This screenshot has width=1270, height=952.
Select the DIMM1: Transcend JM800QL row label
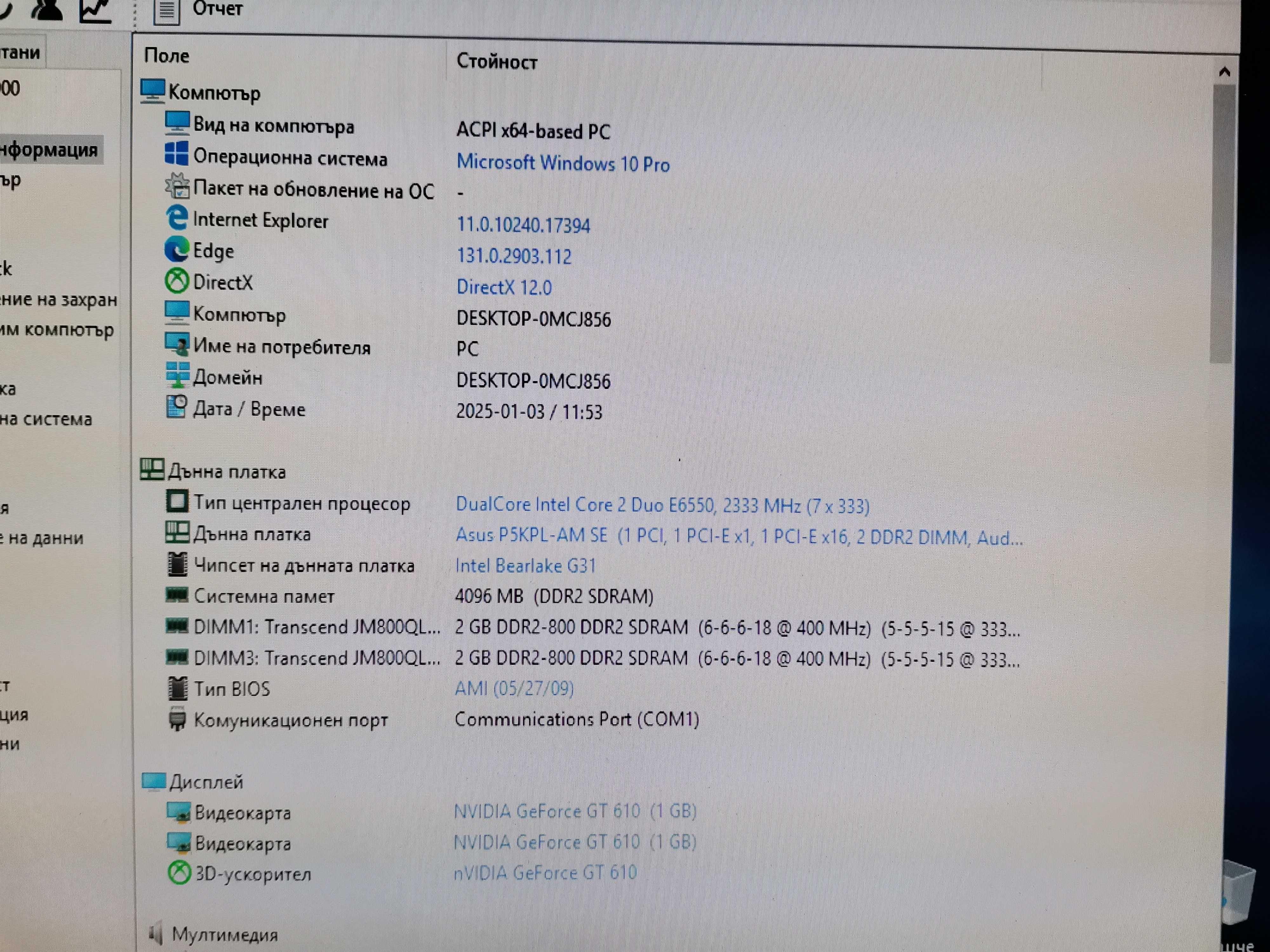[x=317, y=627]
